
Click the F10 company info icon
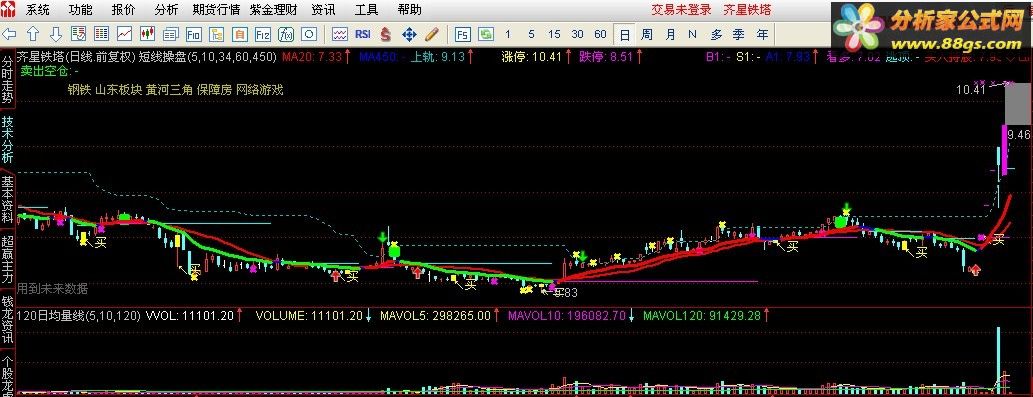194,34
